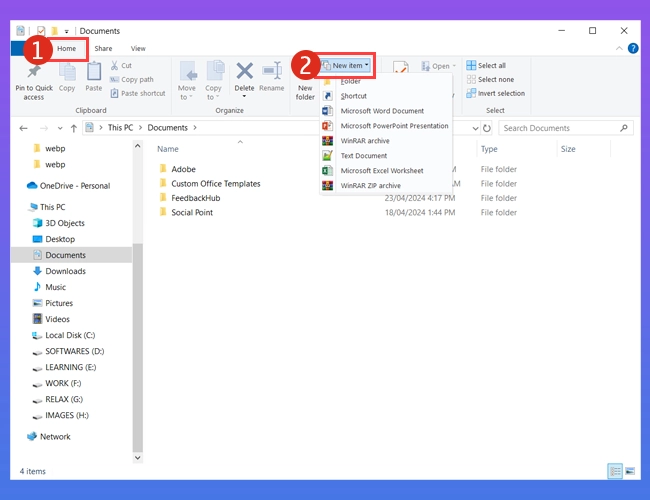
Task: Click Invert selection
Action: point(500,94)
